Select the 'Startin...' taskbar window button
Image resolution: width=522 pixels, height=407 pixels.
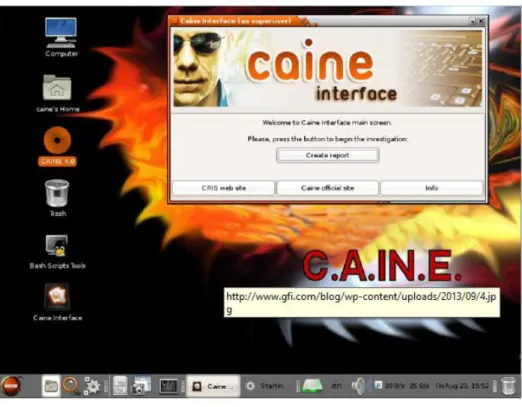click(x=266, y=386)
